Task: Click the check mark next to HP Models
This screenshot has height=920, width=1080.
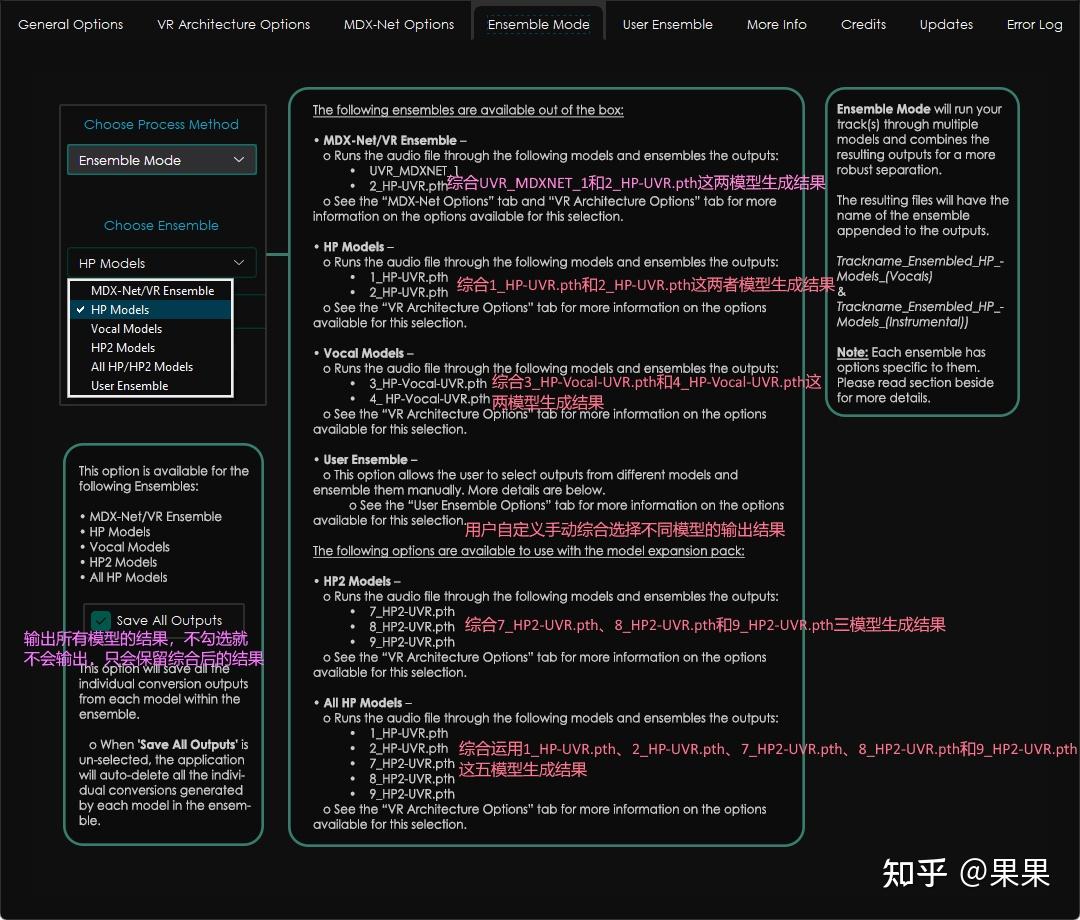Action: coord(82,309)
